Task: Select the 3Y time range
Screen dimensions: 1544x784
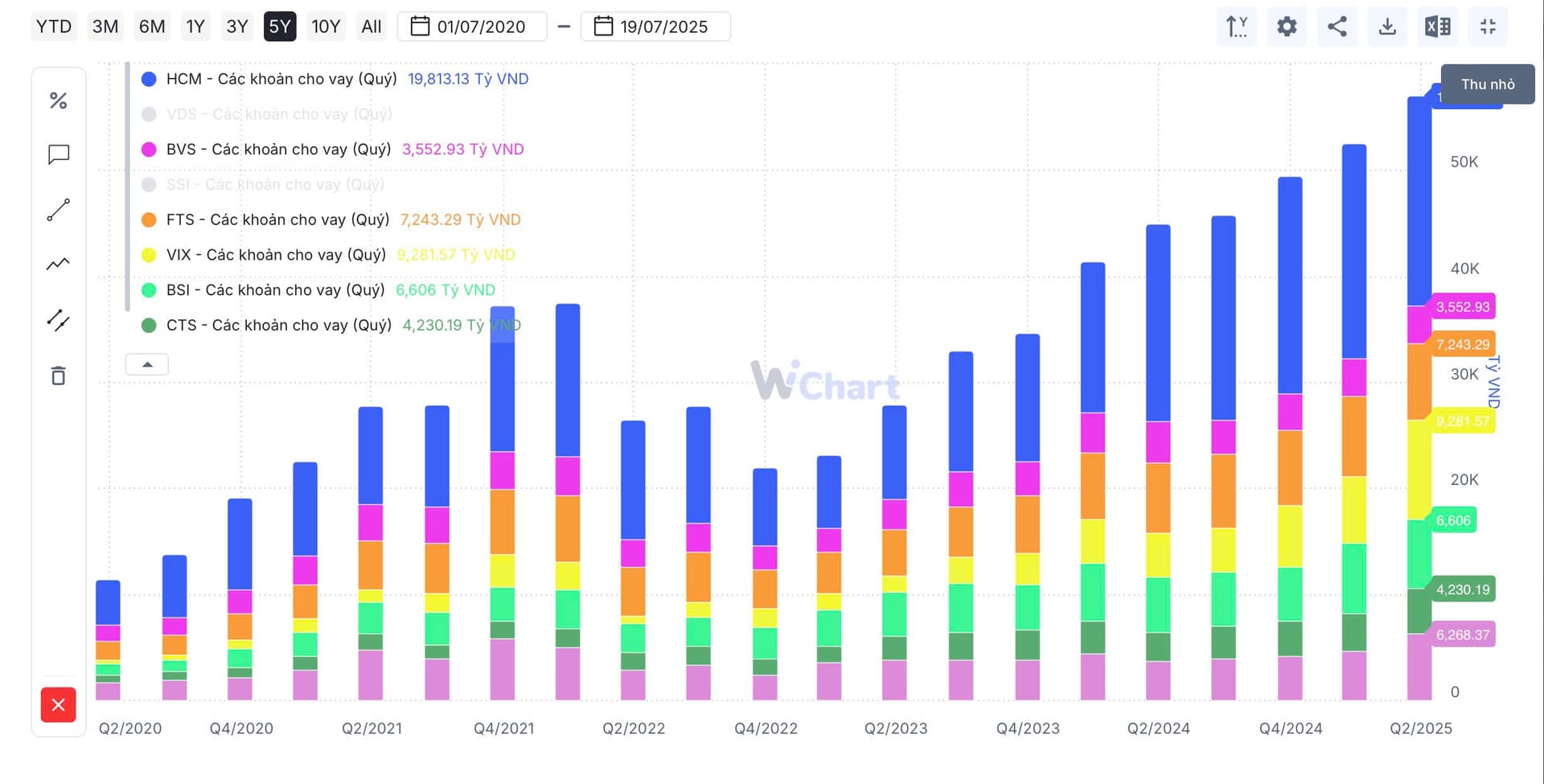Action: click(237, 27)
